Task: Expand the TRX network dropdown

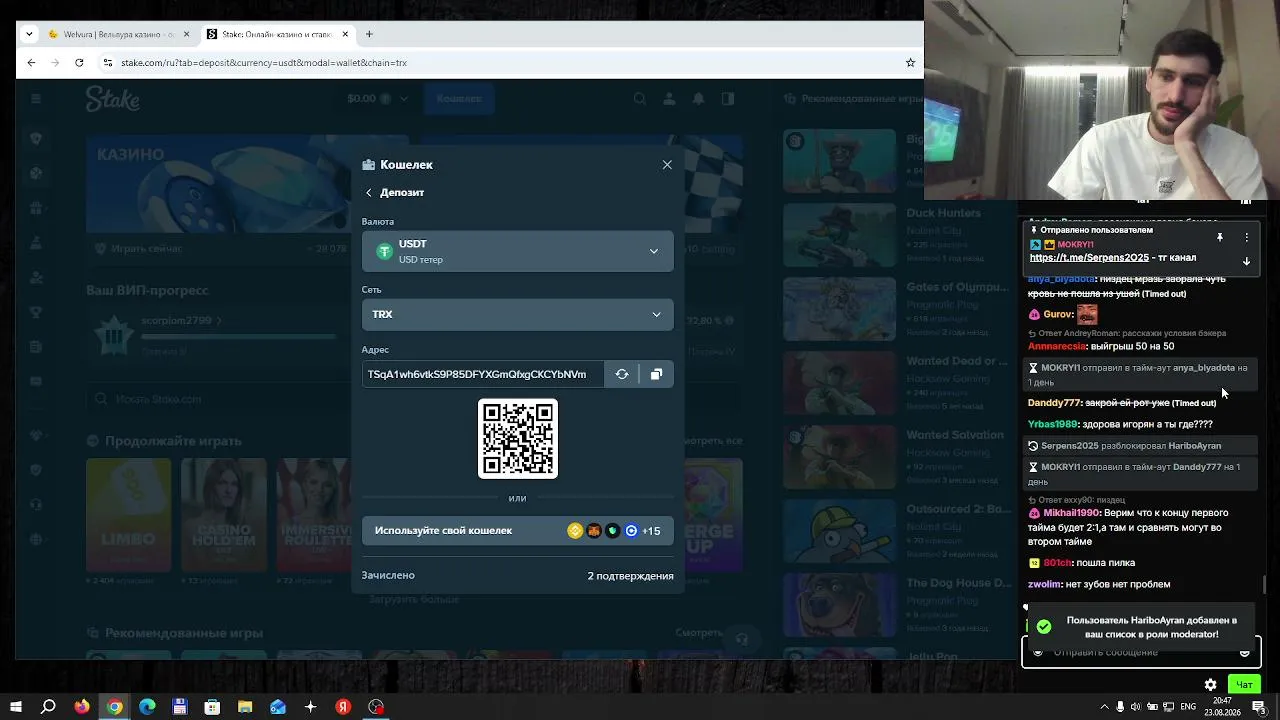Action: coord(517,314)
